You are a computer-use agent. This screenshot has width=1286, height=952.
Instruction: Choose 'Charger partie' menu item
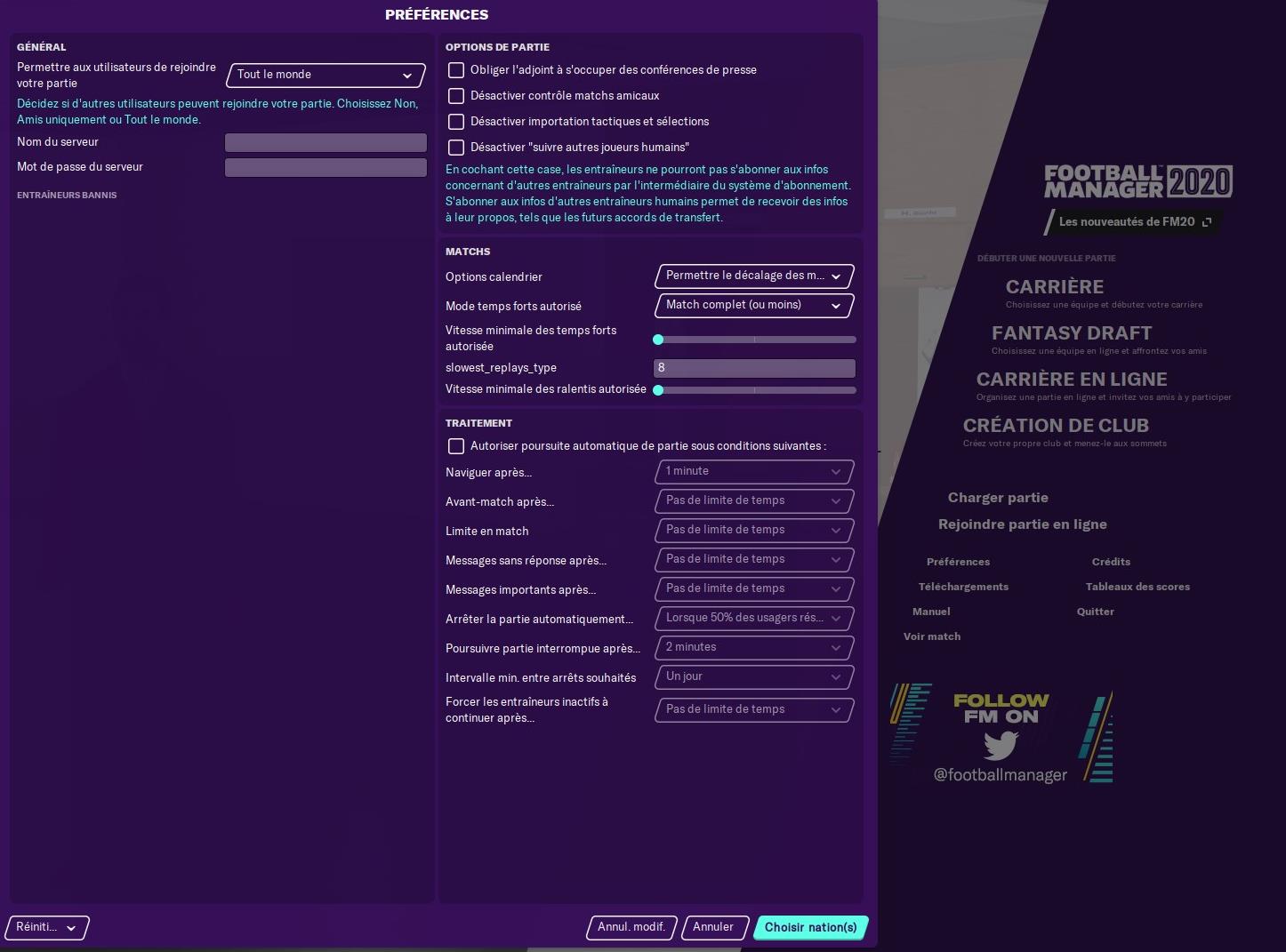(998, 498)
